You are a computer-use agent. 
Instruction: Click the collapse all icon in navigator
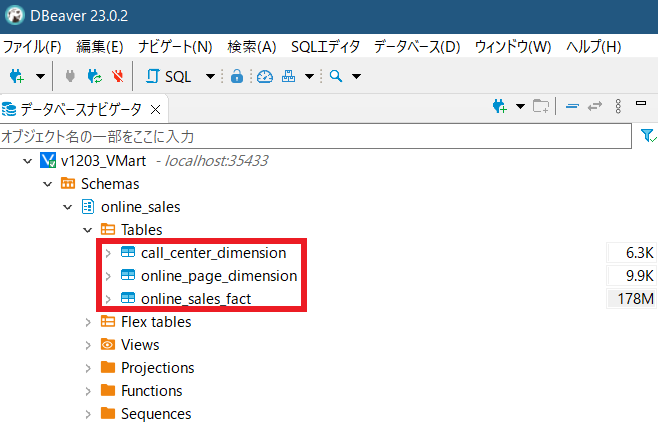[572, 107]
